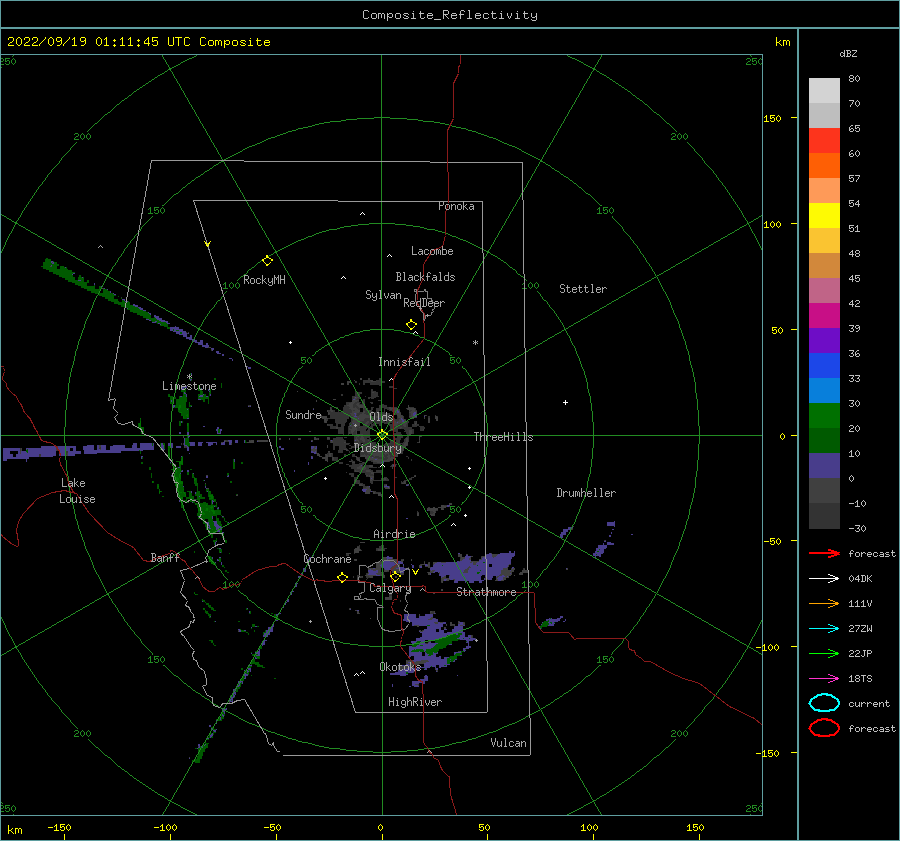The width and height of the screenshot is (900, 841).
Task: Click the Cochrane label
Action: click(x=327, y=559)
